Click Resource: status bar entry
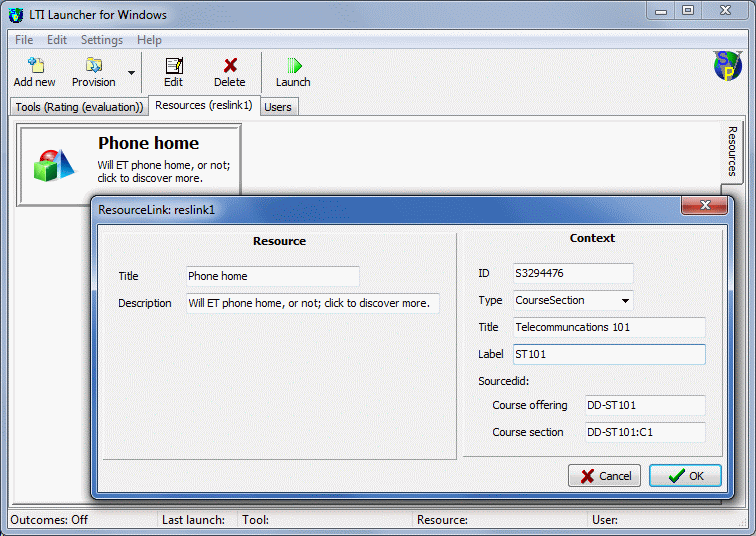 442,520
